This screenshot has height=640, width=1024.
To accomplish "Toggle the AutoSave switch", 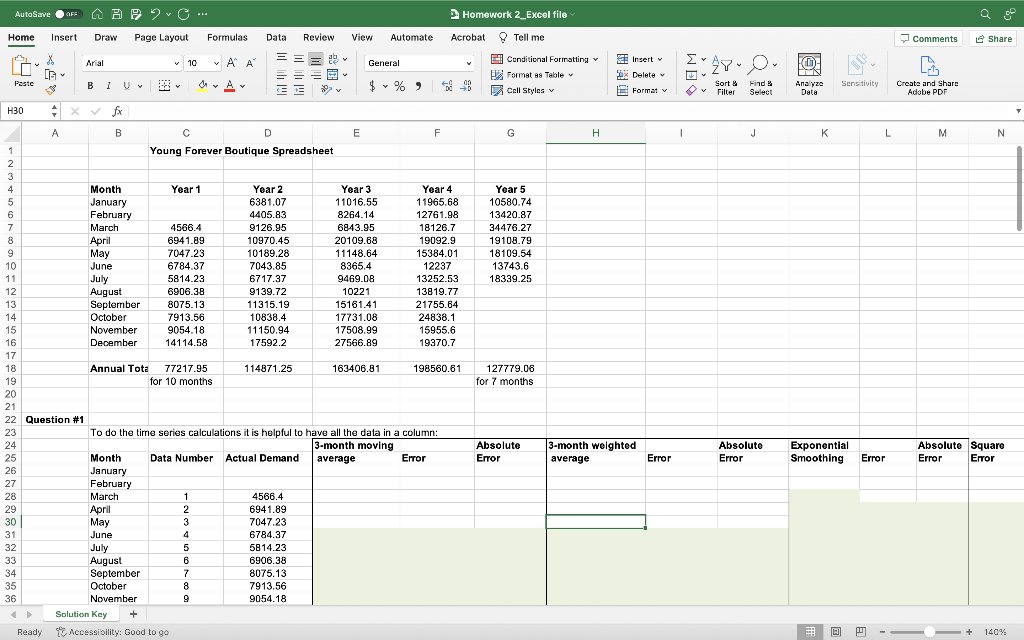I will pyautogui.click(x=69, y=14).
